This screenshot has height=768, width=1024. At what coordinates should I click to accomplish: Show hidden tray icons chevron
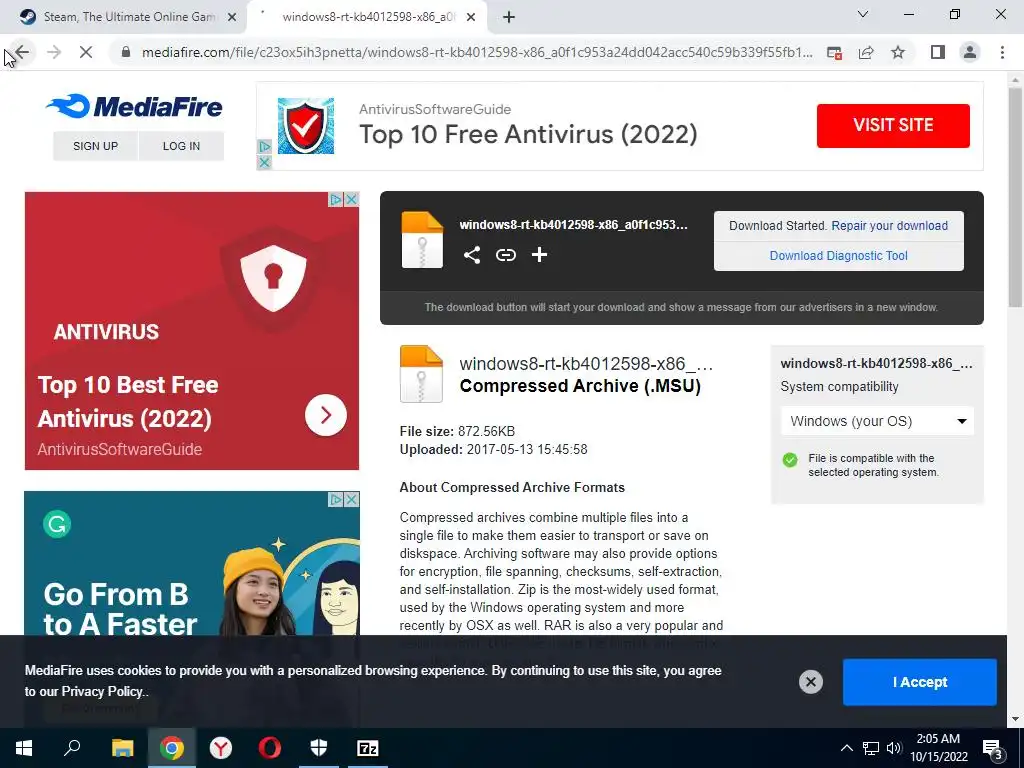(x=846, y=748)
